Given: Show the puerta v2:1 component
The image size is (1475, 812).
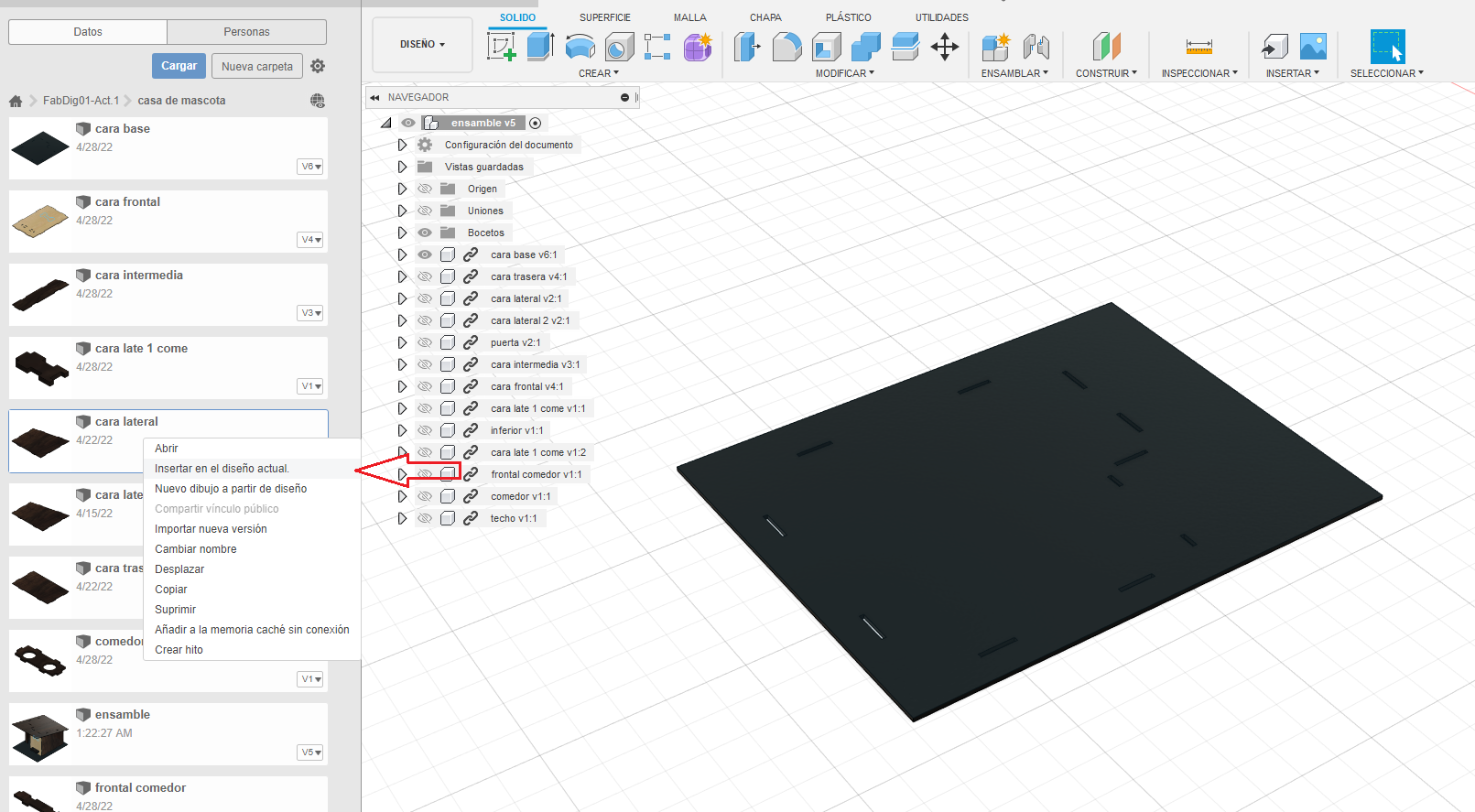Looking at the screenshot, I should click(x=425, y=342).
